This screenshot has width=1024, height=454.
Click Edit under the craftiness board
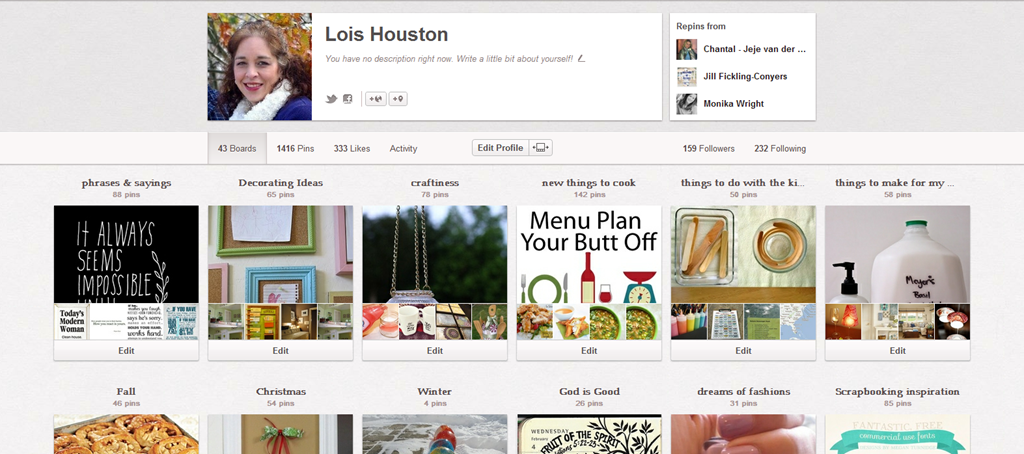coord(435,351)
